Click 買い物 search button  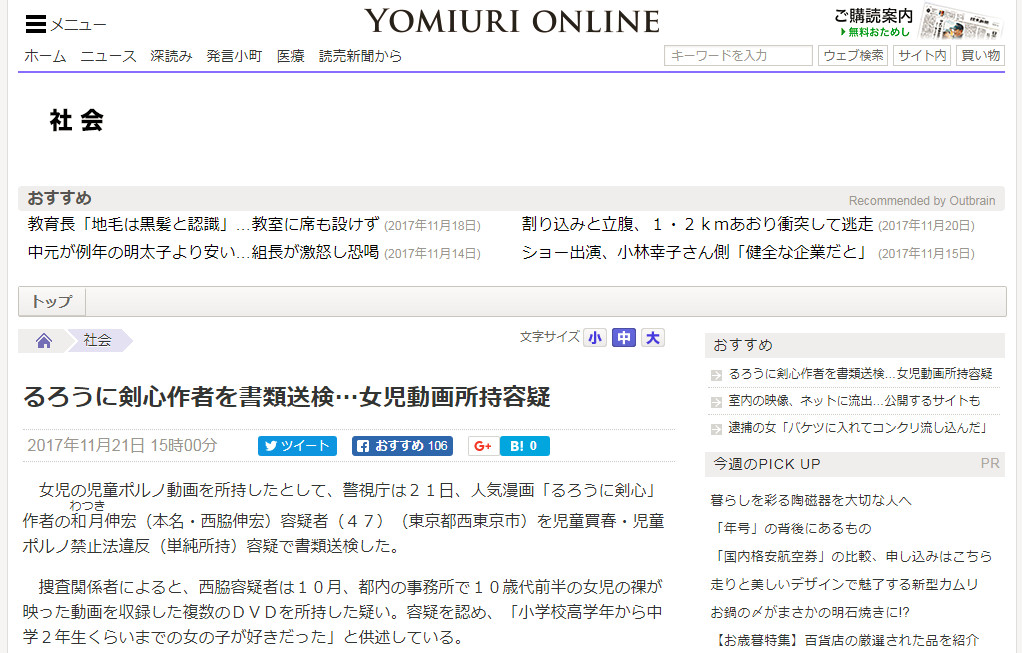point(980,55)
